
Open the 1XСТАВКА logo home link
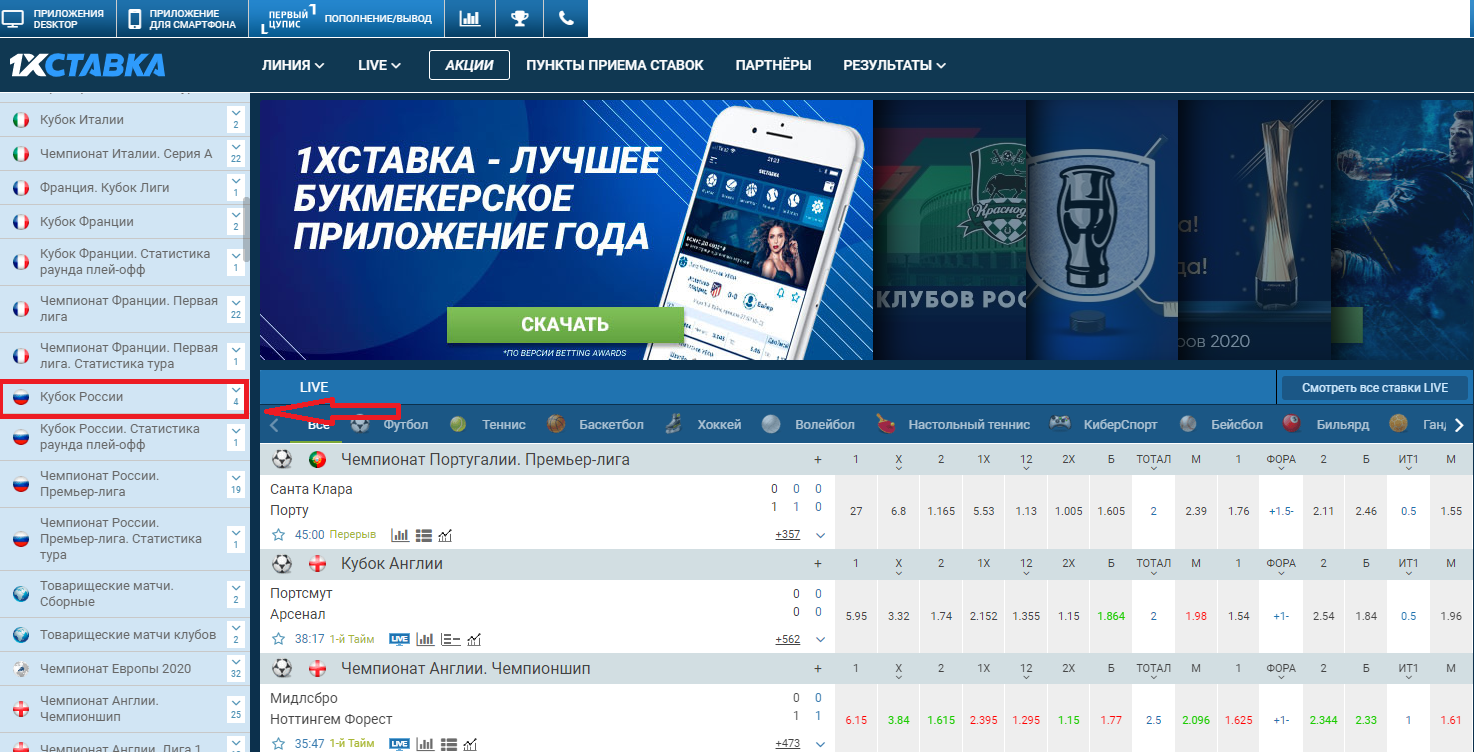[88, 65]
